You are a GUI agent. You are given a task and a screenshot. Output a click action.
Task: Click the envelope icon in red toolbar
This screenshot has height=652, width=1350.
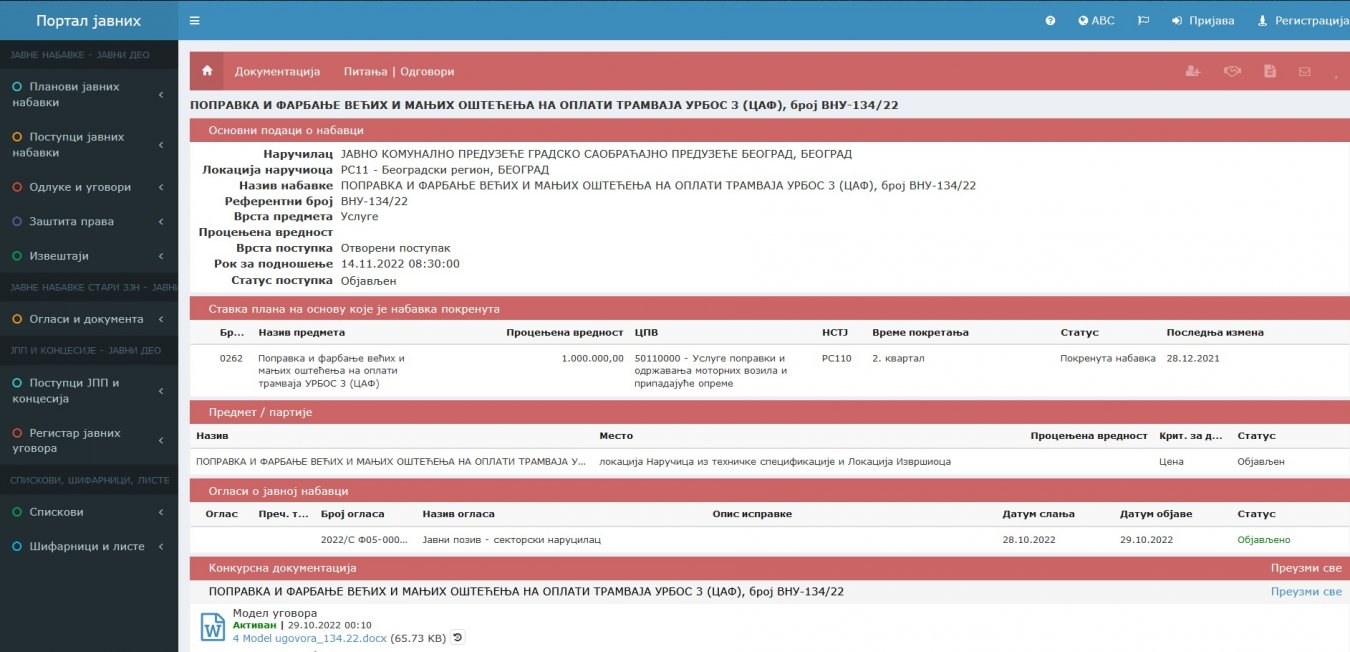coord(1304,71)
